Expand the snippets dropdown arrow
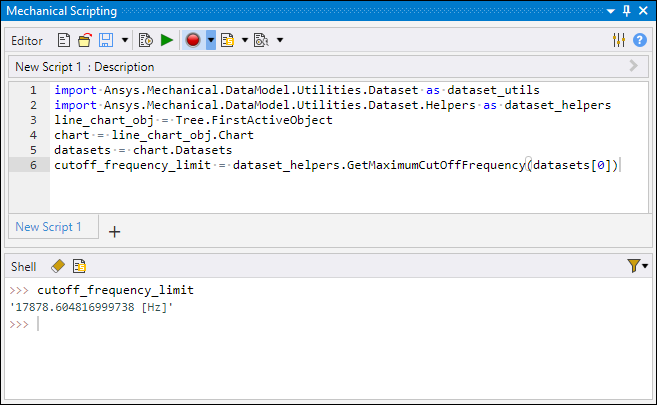The width and height of the screenshot is (657, 405). click(x=245, y=41)
